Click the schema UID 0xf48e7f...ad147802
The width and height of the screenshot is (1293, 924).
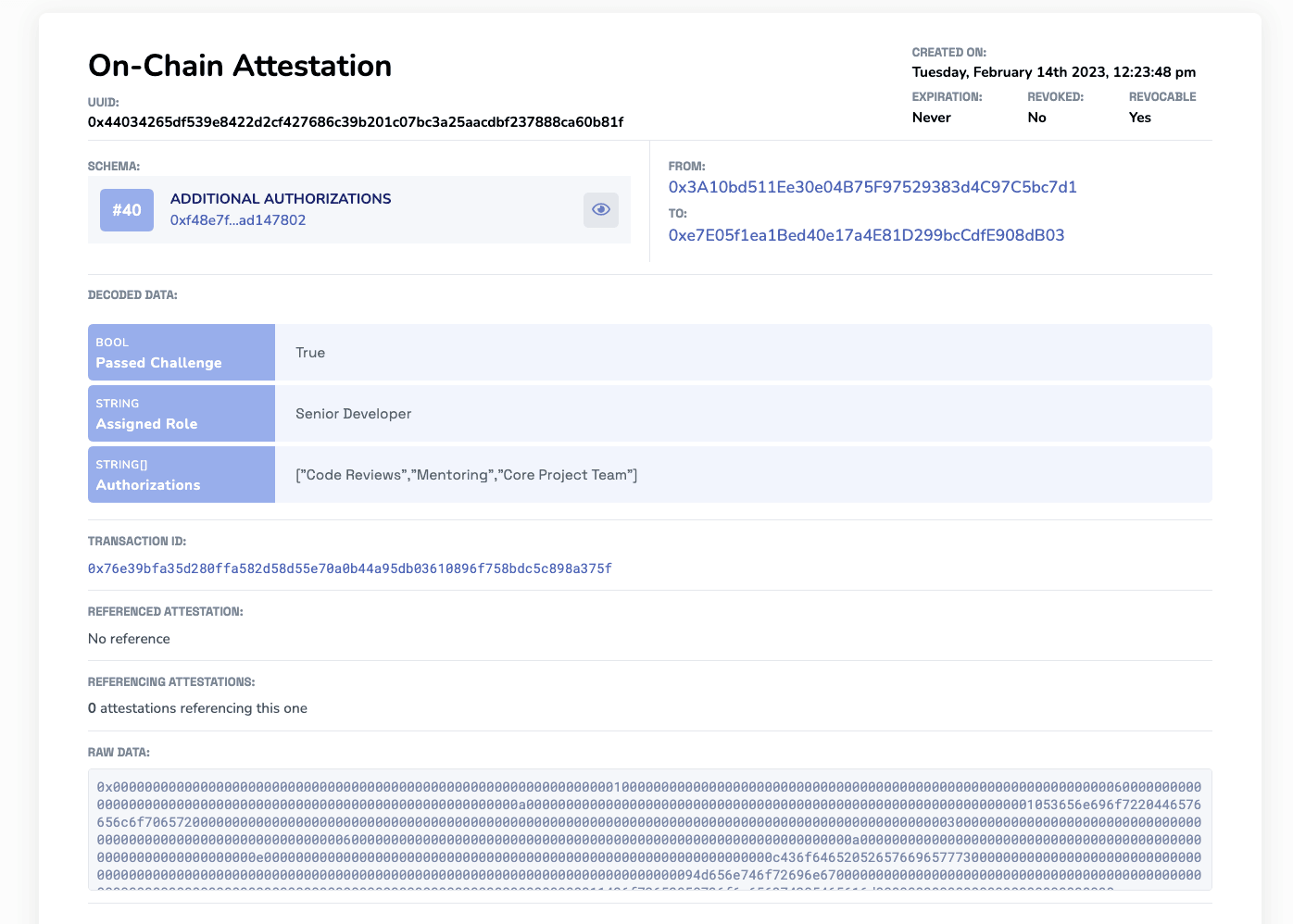click(x=238, y=220)
